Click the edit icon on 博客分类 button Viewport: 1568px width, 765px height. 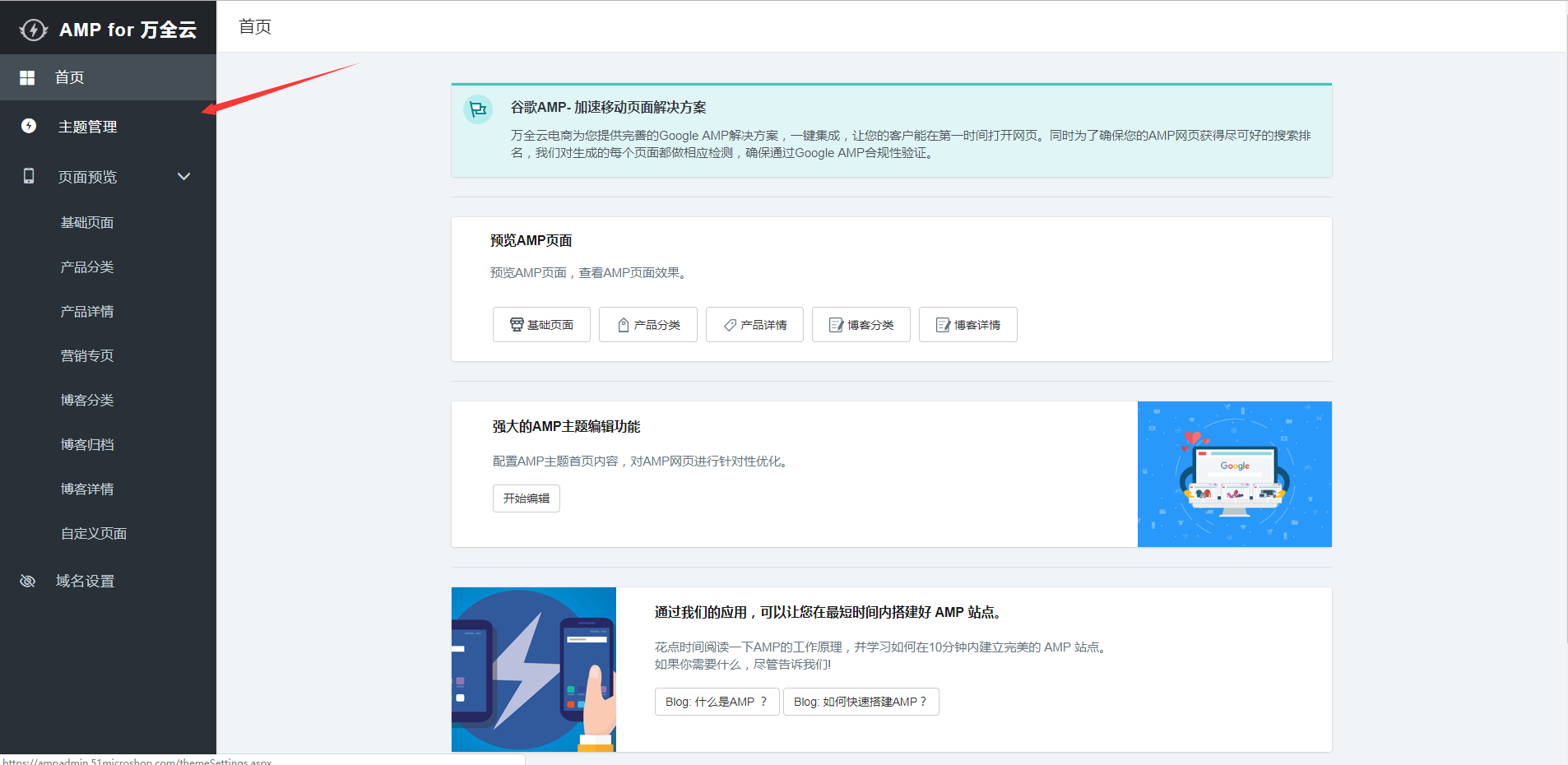click(x=836, y=325)
